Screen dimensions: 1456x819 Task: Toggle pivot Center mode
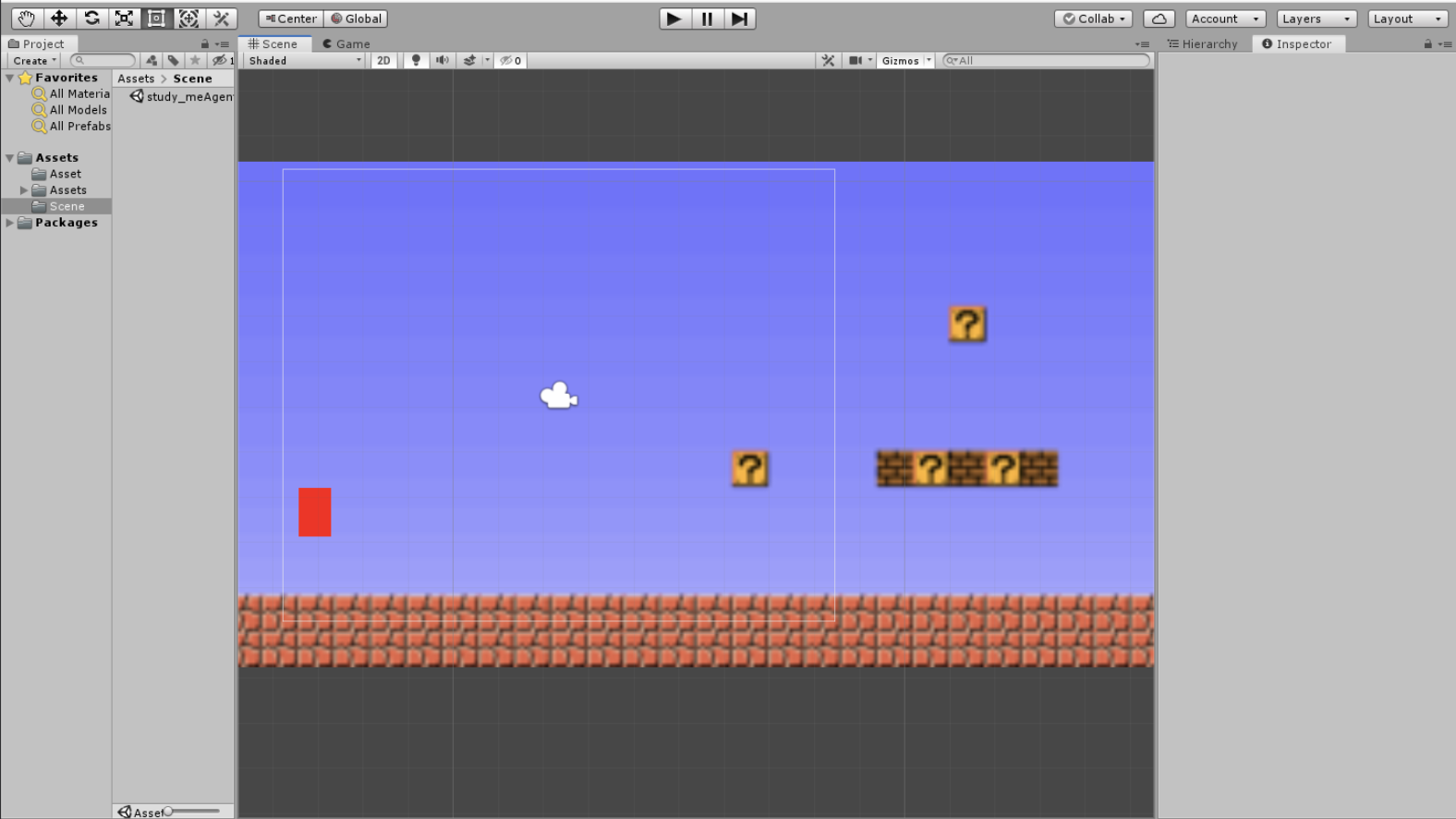click(291, 18)
